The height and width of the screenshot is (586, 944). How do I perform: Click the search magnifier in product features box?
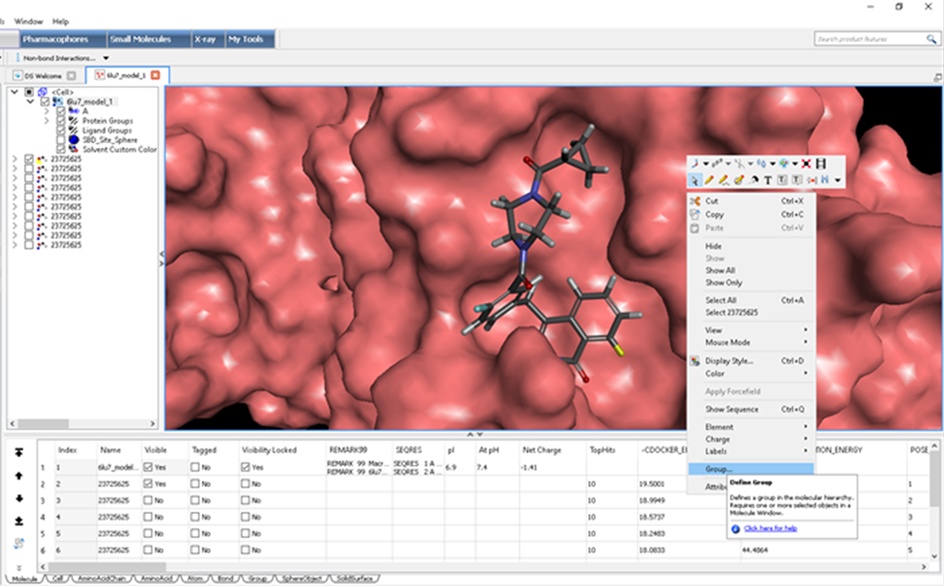point(931,39)
